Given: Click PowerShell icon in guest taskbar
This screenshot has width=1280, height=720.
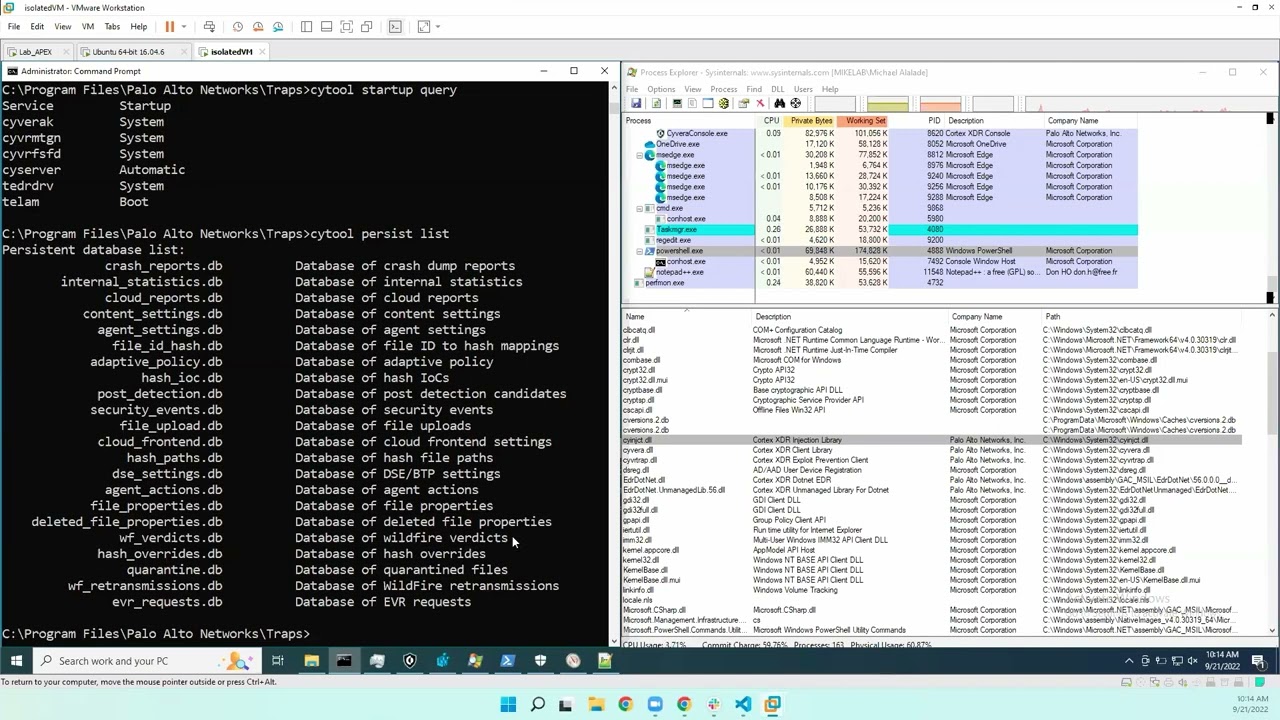Looking at the screenshot, I should pos(507,661).
